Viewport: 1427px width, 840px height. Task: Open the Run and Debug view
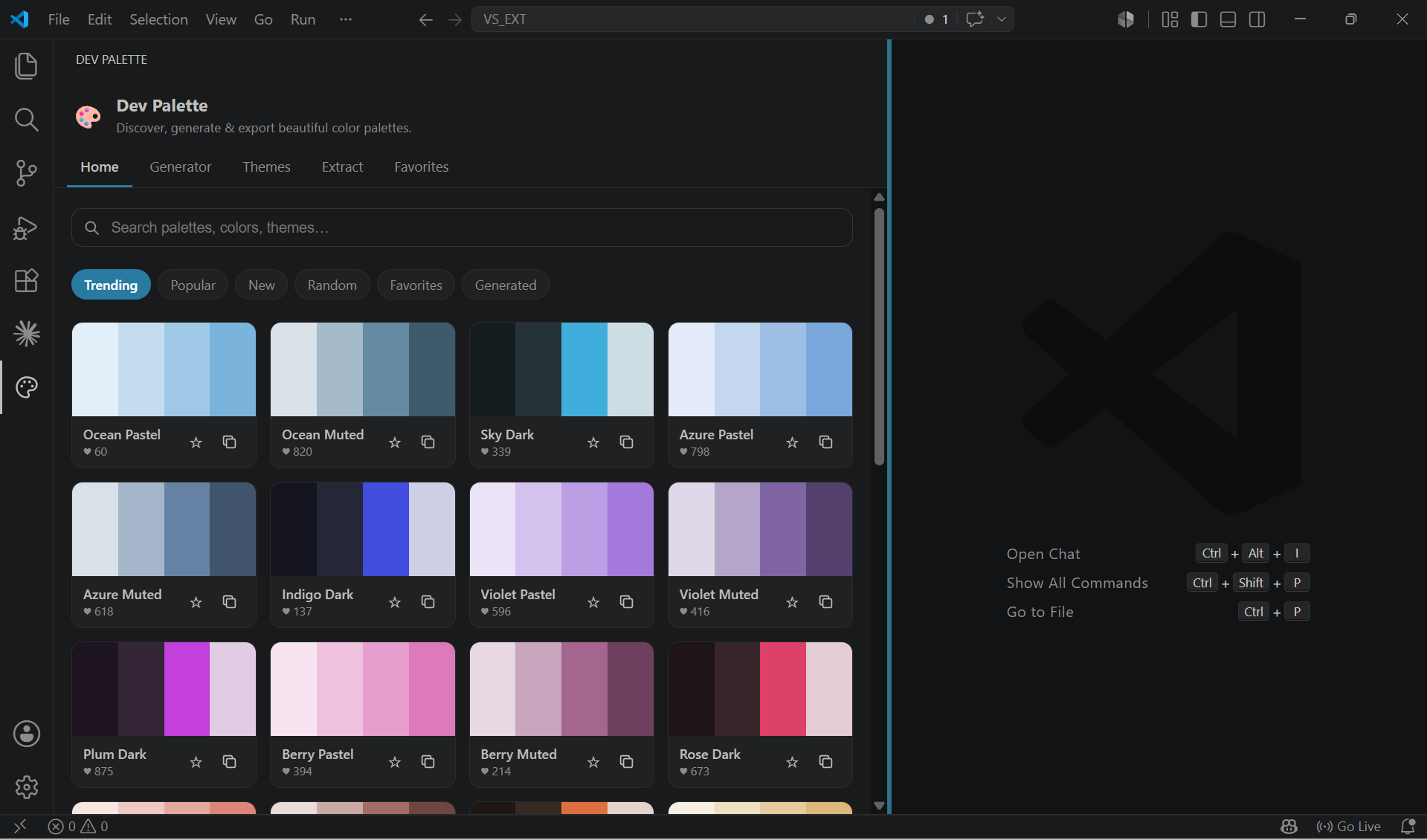point(26,227)
